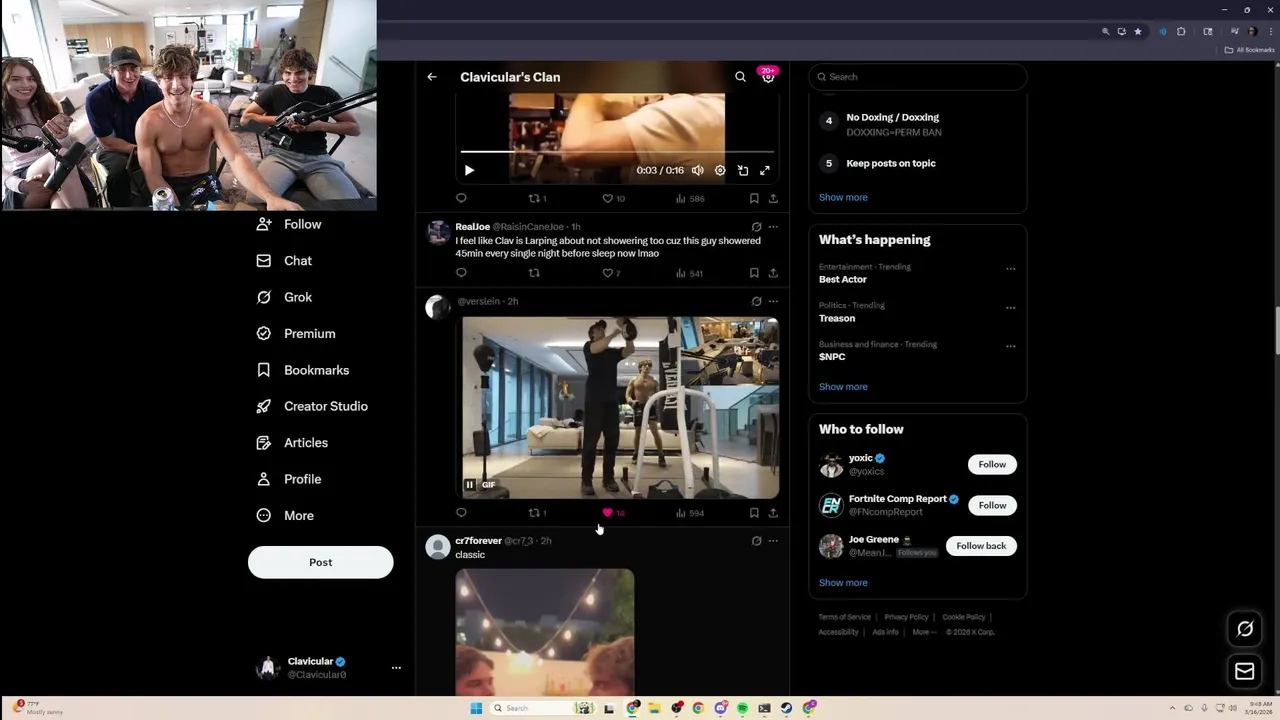Bookmark RealJoe's post

pos(754,272)
